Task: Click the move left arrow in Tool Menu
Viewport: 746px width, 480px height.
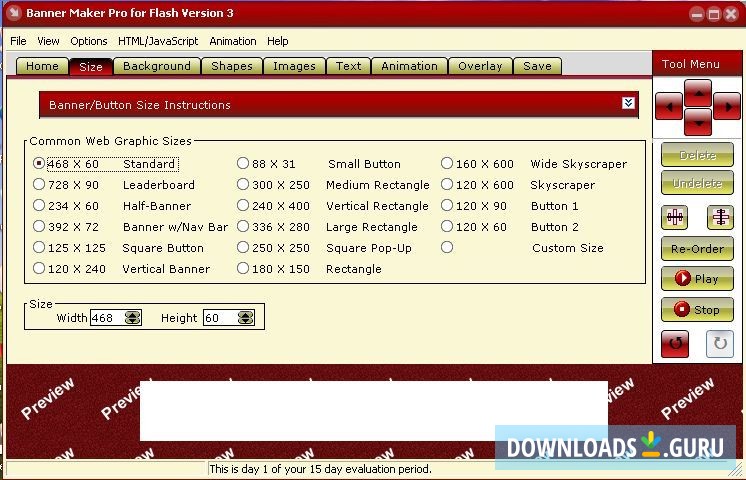Action: (669, 107)
